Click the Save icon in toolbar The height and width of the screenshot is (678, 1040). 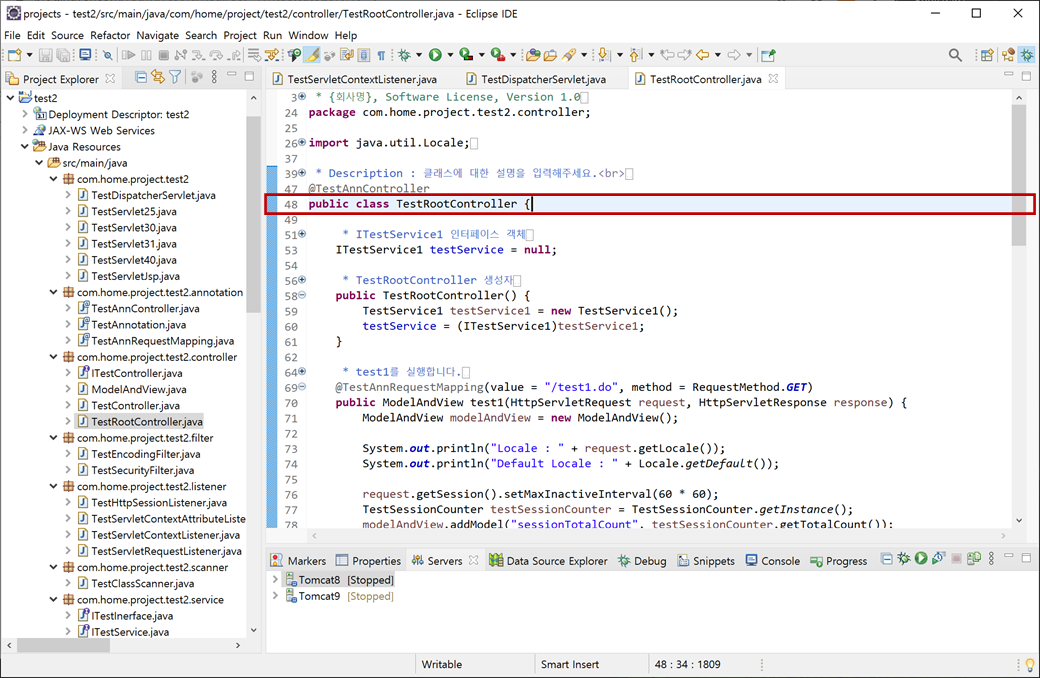point(45,56)
